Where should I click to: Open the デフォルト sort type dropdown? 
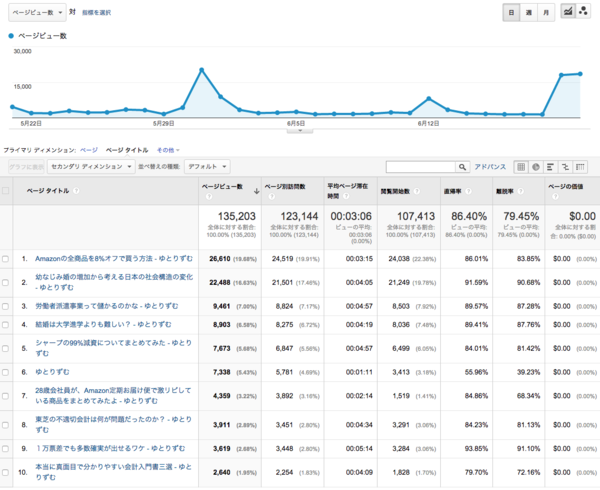tap(207, 167)
